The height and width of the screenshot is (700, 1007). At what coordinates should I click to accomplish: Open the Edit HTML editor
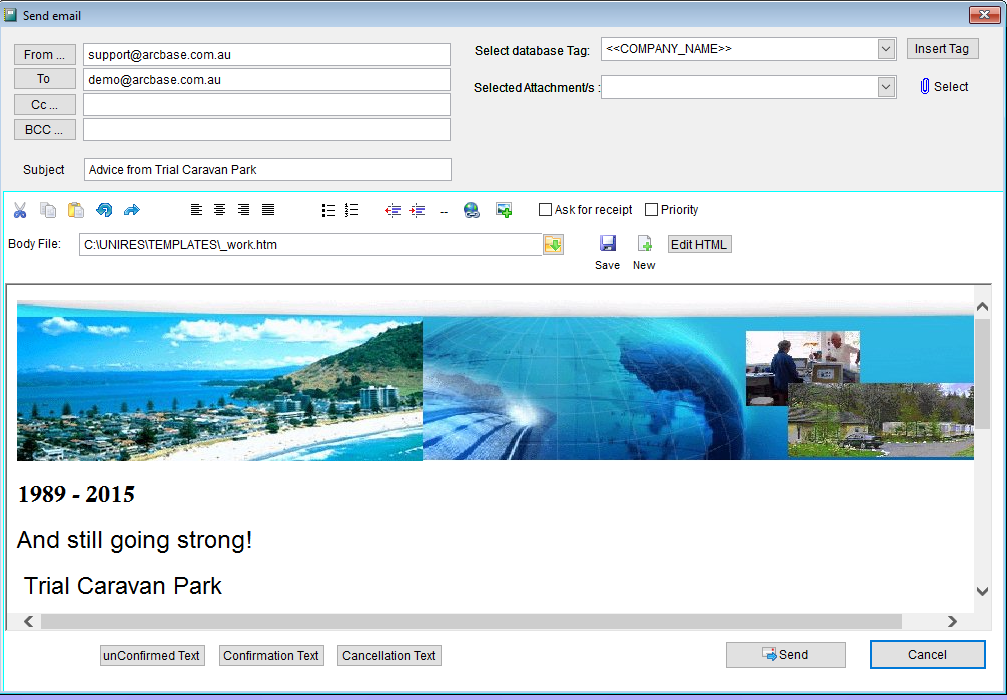[x=699, y=245]
